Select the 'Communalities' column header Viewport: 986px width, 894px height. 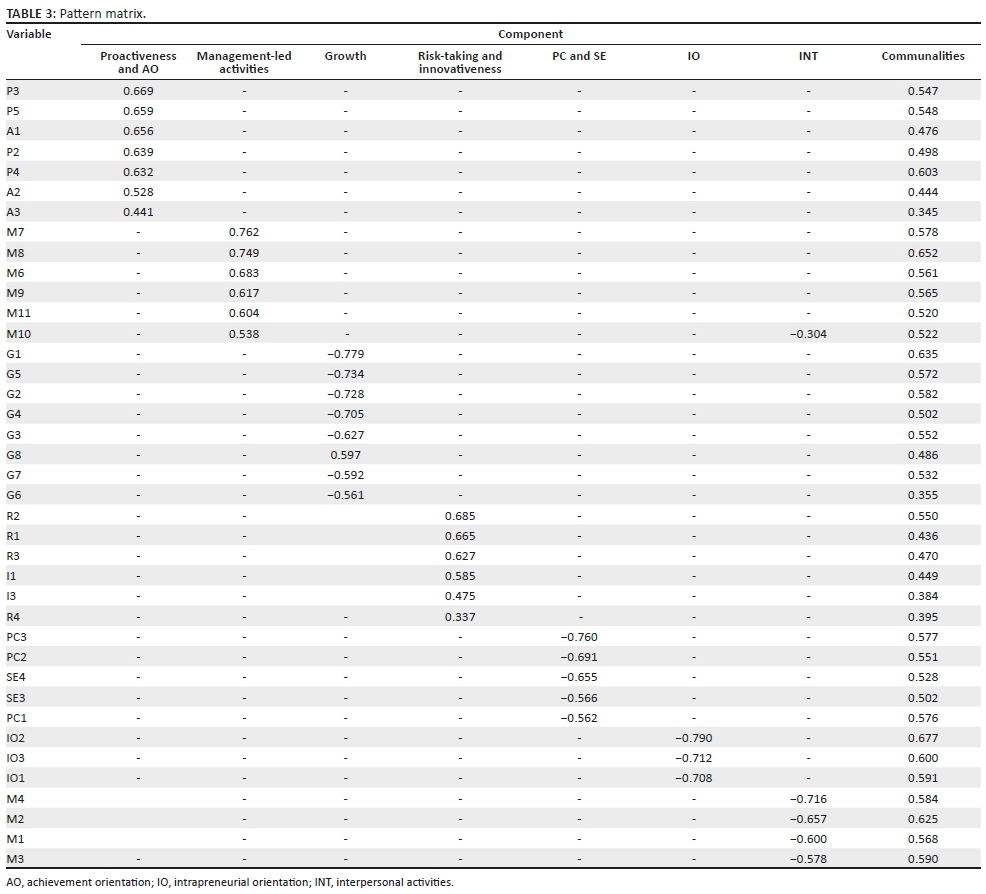[922, 57]
